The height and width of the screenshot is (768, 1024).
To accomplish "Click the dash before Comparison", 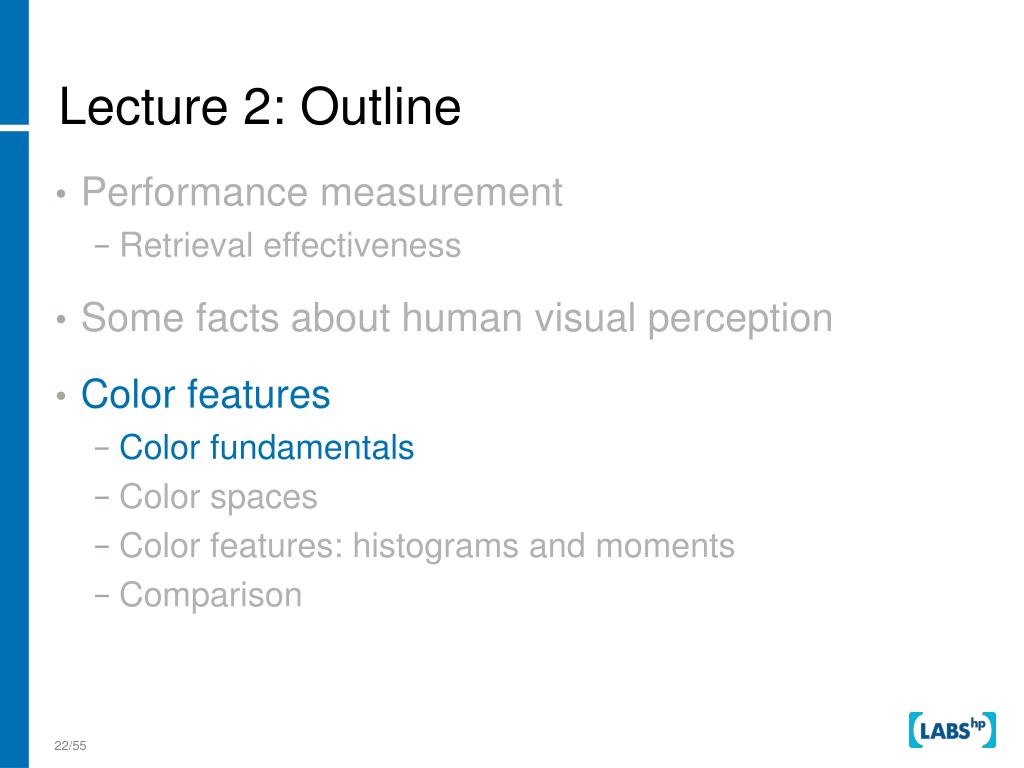I will click(x=102, y=596).
